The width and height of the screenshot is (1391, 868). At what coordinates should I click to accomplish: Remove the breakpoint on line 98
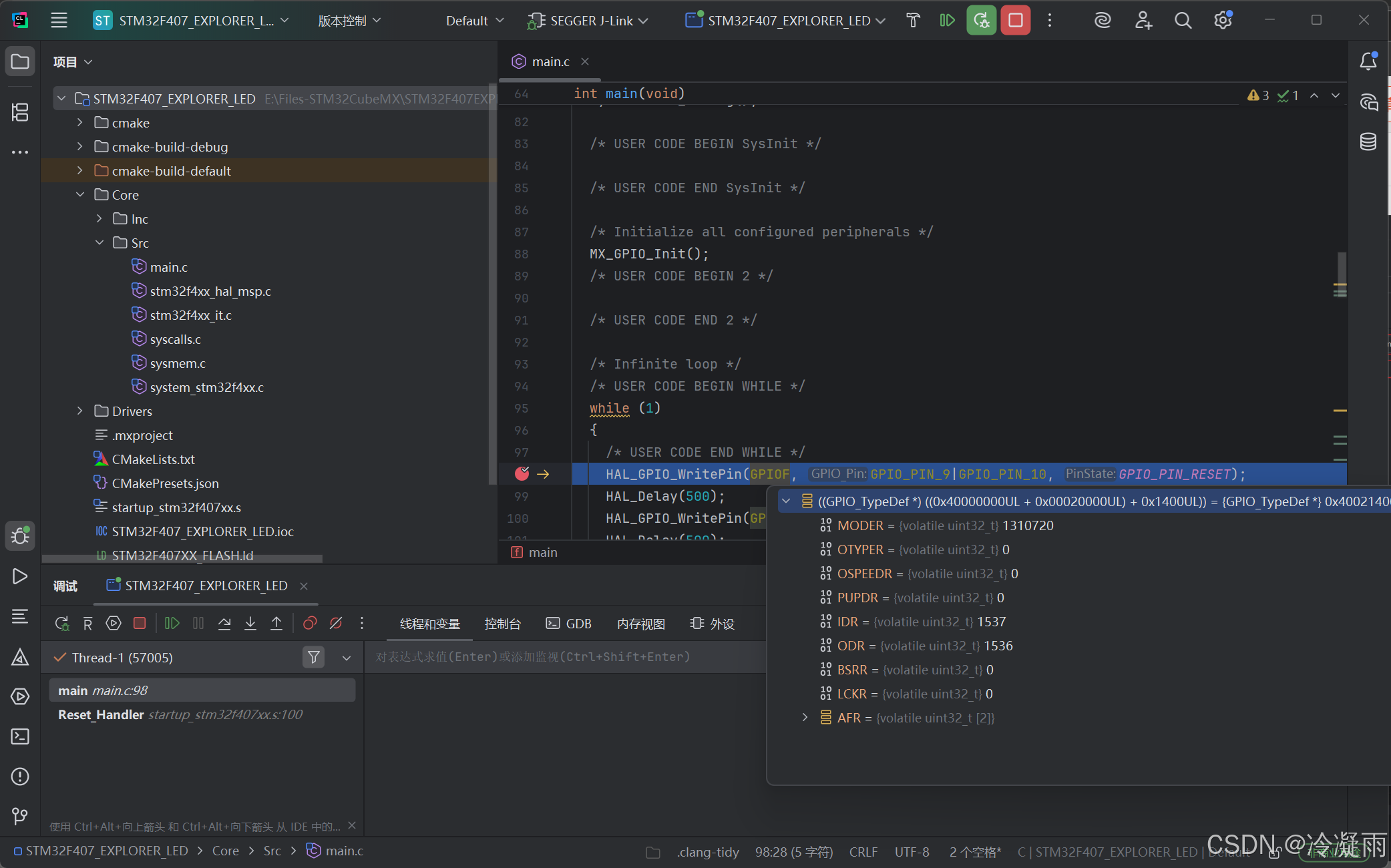point(522,474)
